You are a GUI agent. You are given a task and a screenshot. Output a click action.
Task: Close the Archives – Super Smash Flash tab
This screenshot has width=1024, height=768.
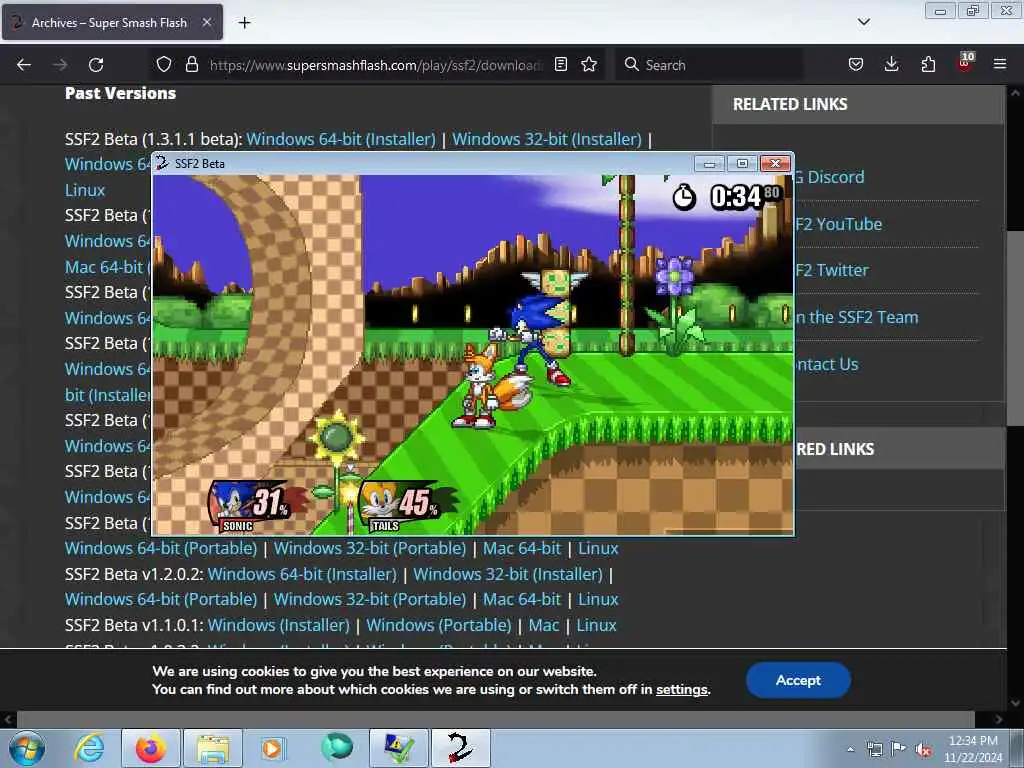(206, 22)
